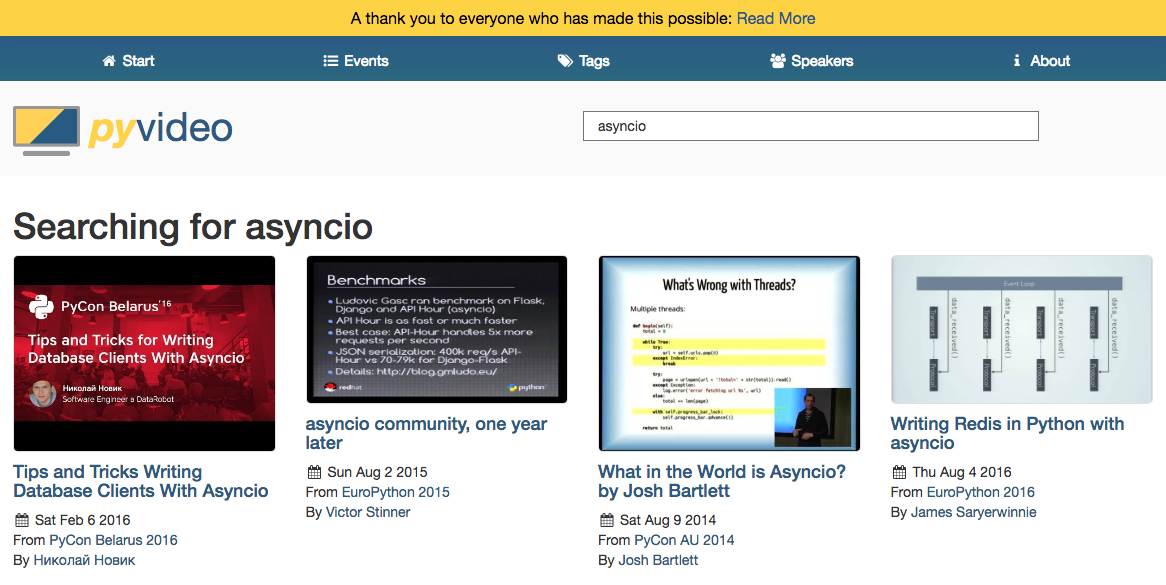Open the Start menu item
The width and height of the screenshot is (1166, 585).
[x=128, y=61]
